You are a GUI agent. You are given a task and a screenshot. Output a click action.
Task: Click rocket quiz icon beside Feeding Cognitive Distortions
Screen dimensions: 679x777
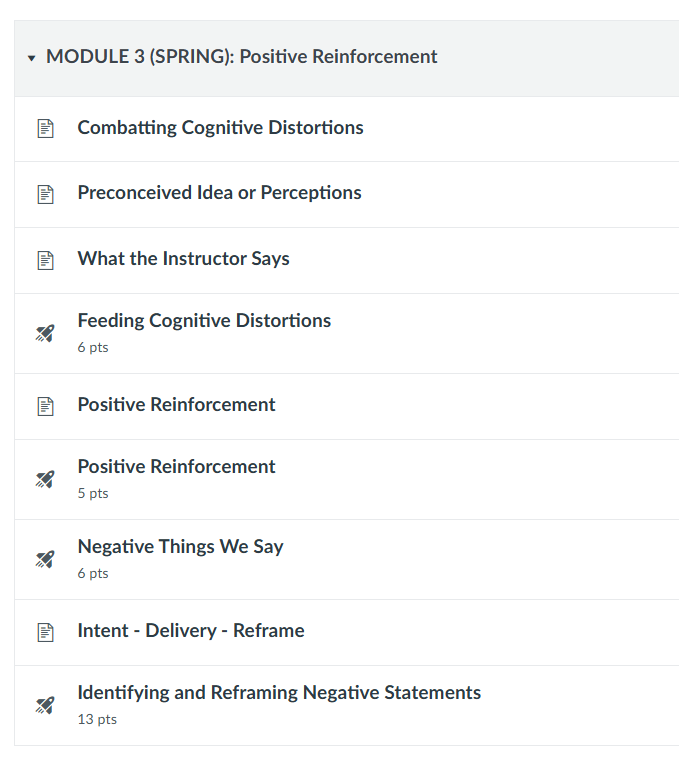tap(45, 333)
